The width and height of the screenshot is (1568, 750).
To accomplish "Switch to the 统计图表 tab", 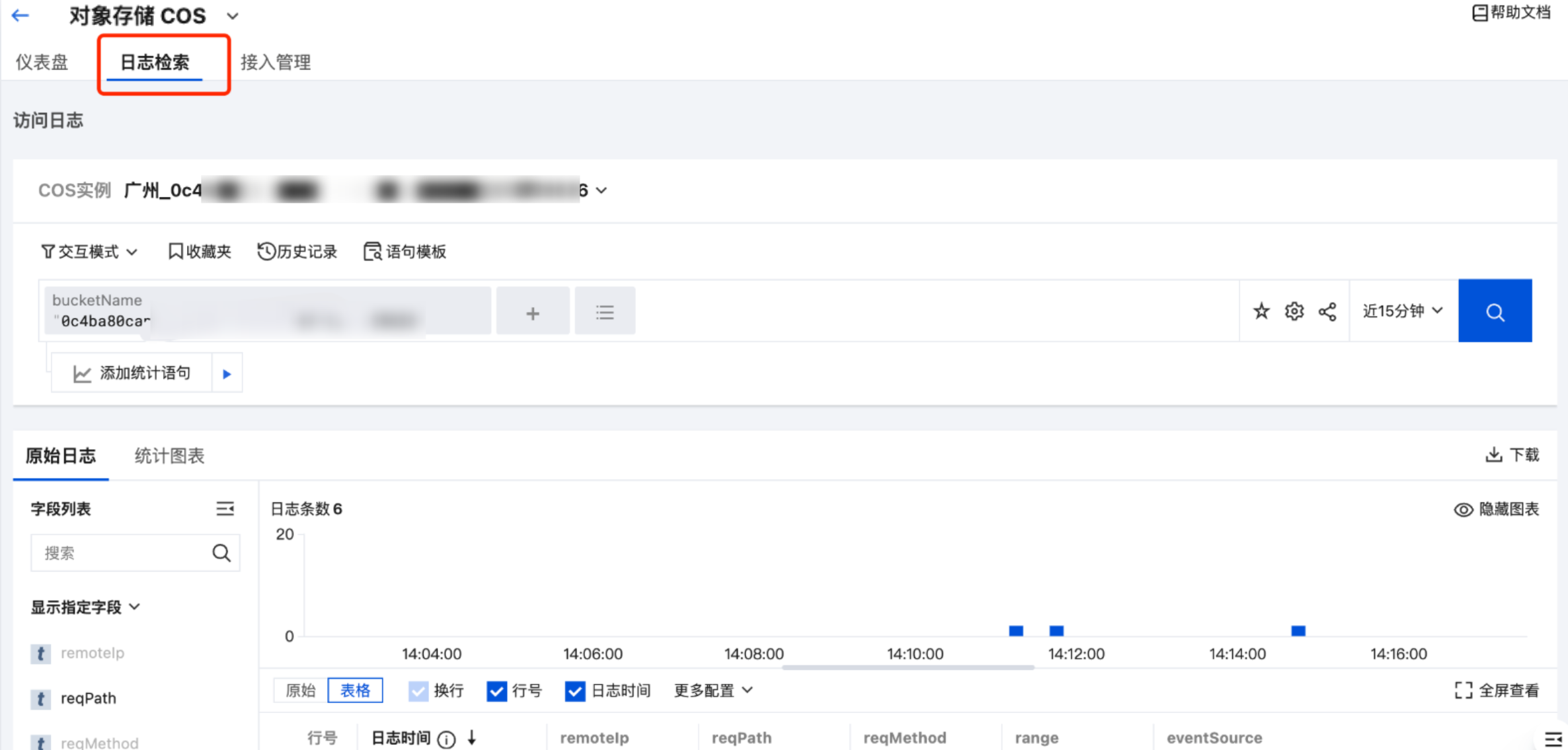I will (x=169, y=455).
